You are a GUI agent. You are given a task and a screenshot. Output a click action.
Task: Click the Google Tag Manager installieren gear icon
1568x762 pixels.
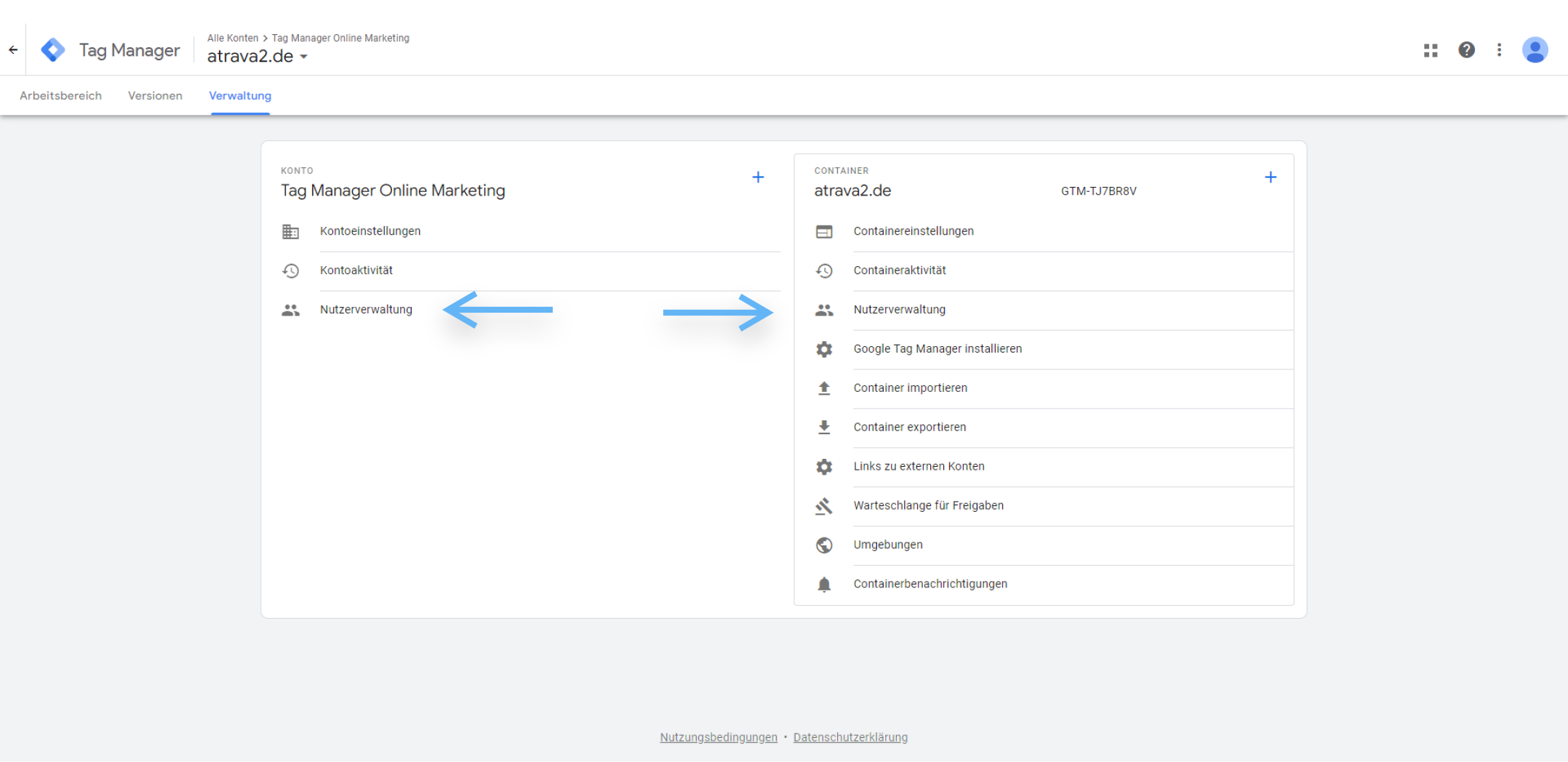click(825, 349)
